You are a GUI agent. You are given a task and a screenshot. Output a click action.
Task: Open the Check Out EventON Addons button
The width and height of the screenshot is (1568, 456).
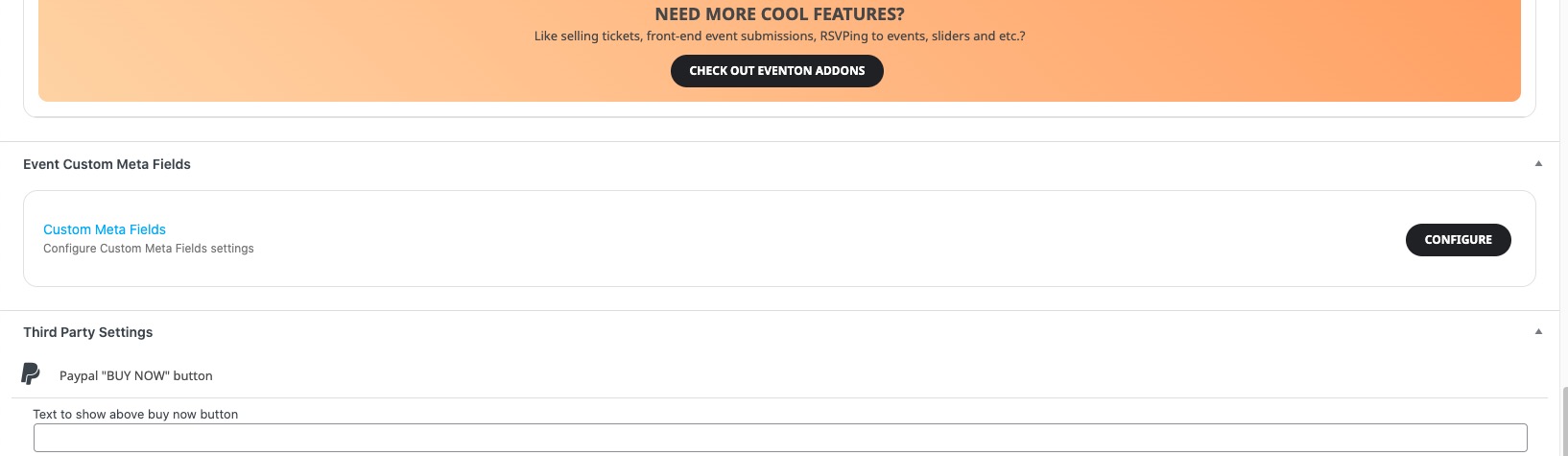click(x=776, y=71)
